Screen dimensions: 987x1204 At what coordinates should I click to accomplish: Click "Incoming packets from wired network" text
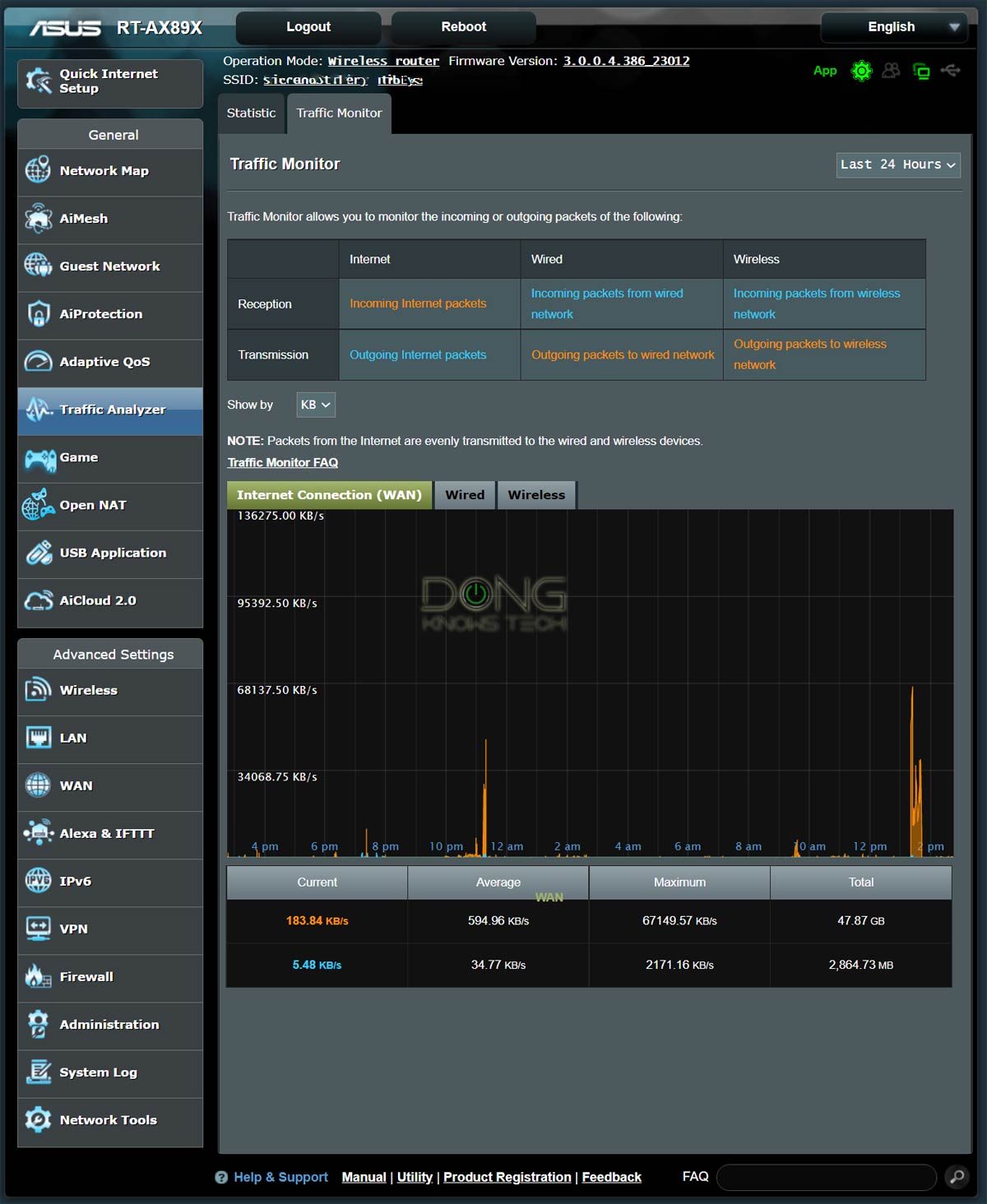pyautogui.click(x=607, y=303)
